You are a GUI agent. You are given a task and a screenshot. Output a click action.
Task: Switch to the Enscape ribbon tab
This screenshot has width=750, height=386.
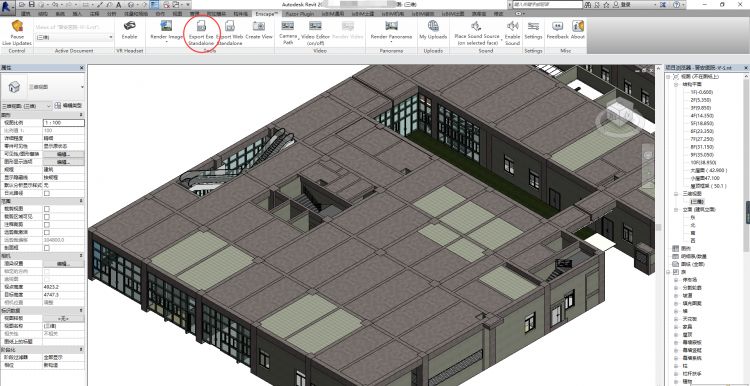pyautogui.click(x=266, y=14)
